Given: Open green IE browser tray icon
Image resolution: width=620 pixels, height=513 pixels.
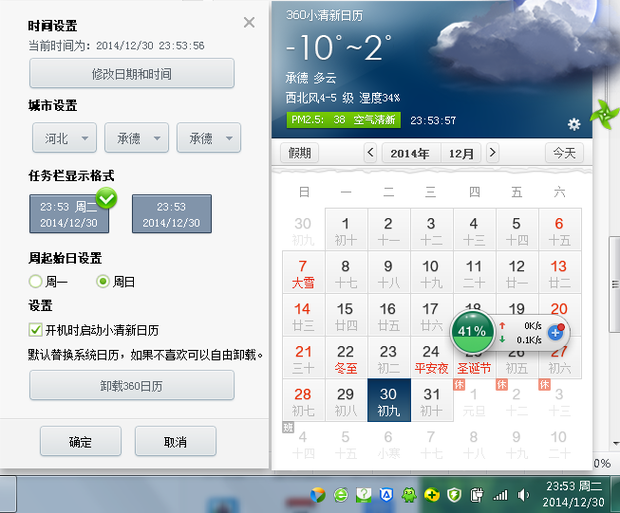Looking at the screenshot, I should click(341, 494).
